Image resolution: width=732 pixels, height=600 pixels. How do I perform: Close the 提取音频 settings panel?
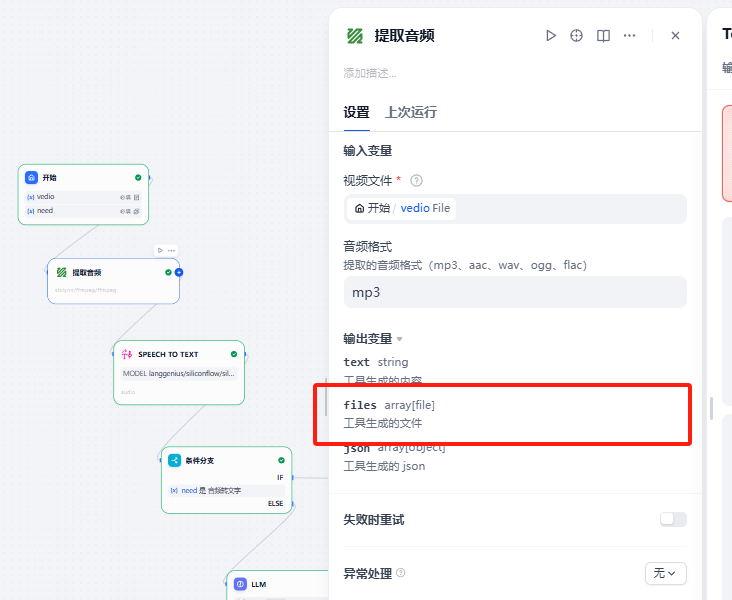675,35
